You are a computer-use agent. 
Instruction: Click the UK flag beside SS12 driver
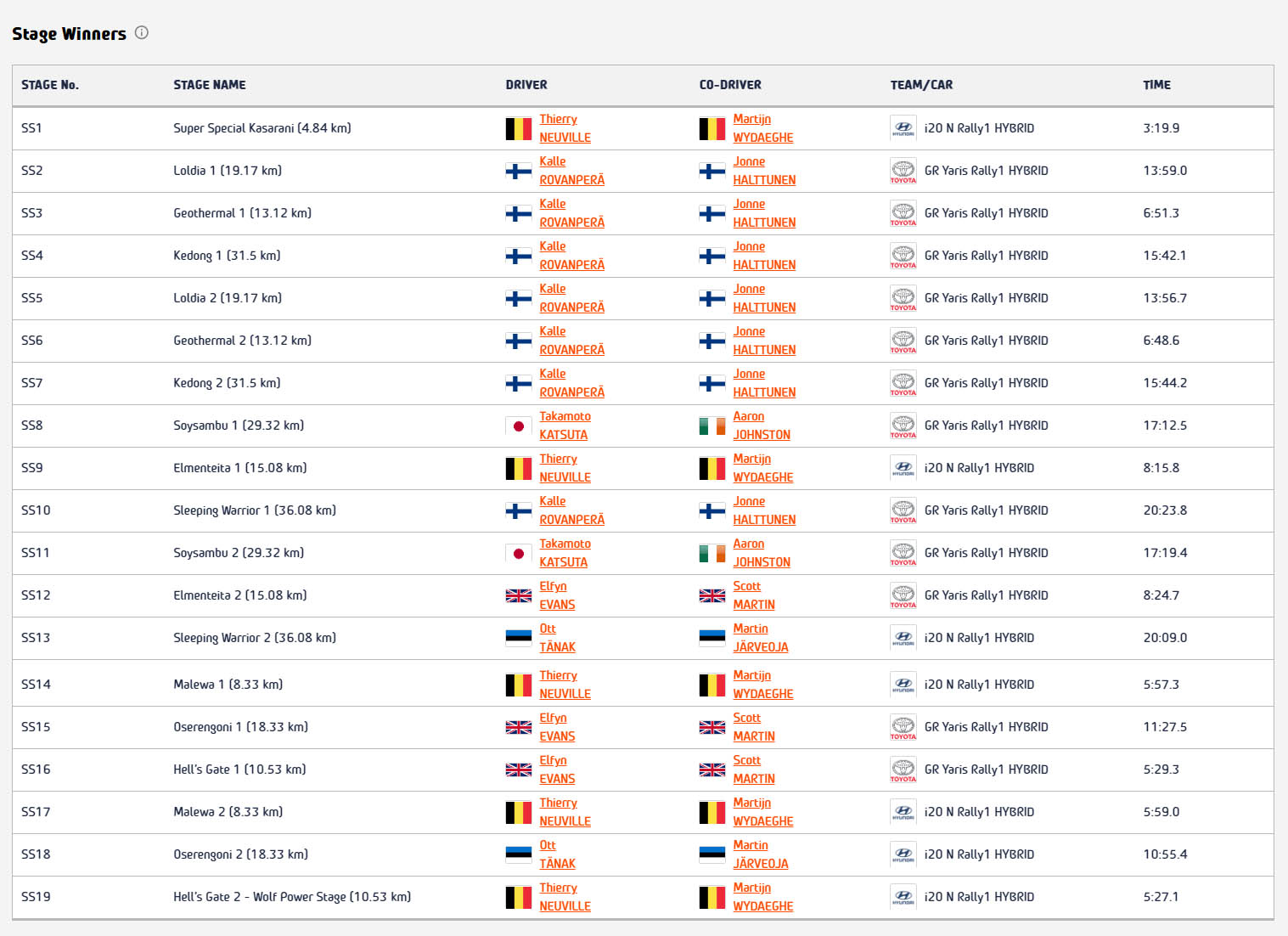(x=519, y=595)
